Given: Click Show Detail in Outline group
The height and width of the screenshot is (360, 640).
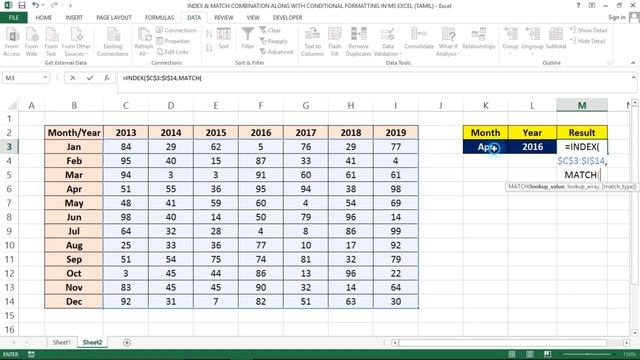Looking at the screenshot, I should 588,30.
